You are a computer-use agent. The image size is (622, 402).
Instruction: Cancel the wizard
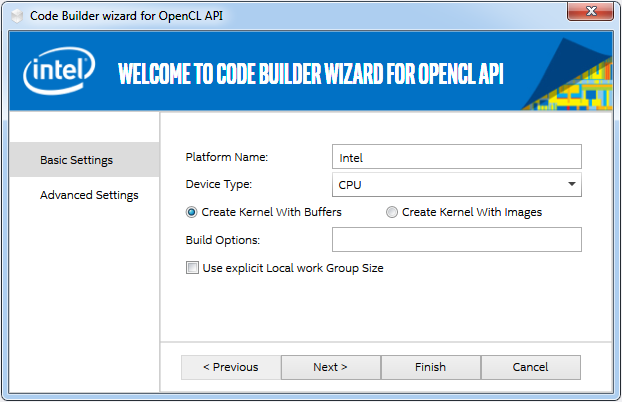coord(531,367)
